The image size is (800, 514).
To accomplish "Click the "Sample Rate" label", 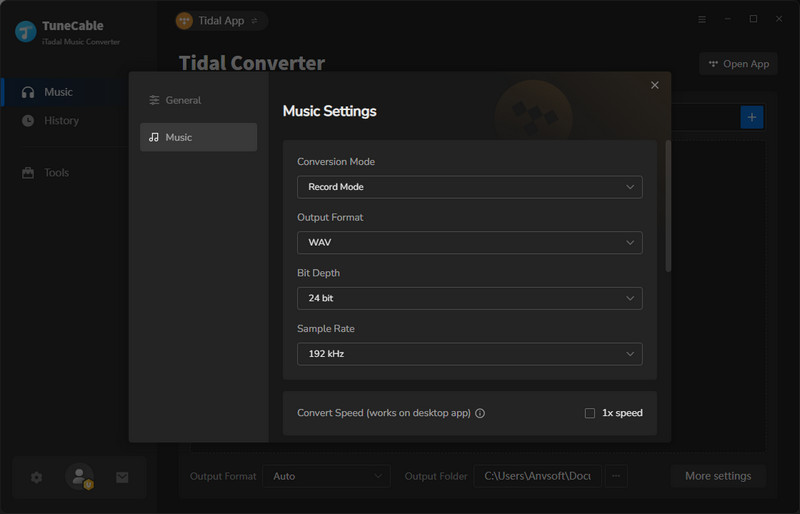I will 326,329.
